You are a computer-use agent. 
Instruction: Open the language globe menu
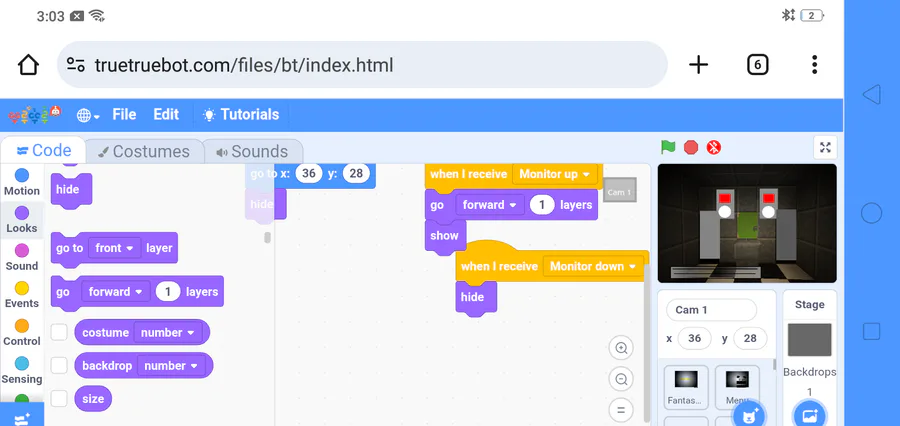point(88,115)
